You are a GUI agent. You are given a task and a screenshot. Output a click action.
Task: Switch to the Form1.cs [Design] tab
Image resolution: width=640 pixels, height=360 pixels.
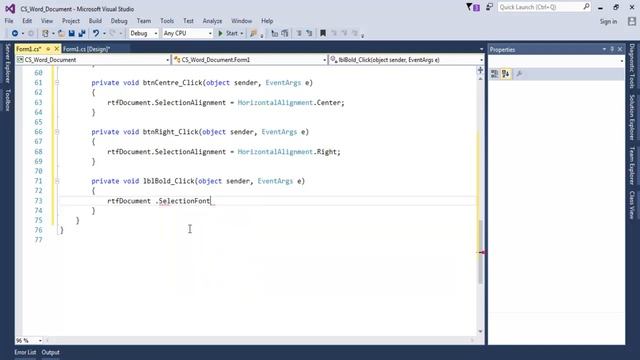[87, 49]
